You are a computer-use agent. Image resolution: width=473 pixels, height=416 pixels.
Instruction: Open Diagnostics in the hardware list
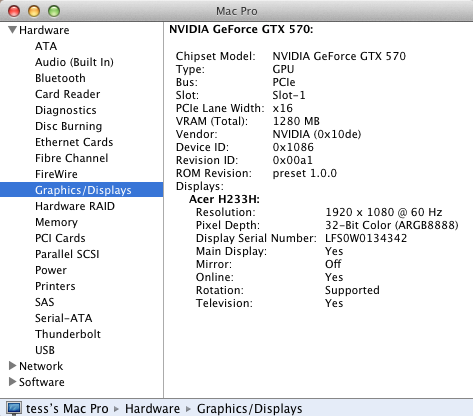coord(66,110)
